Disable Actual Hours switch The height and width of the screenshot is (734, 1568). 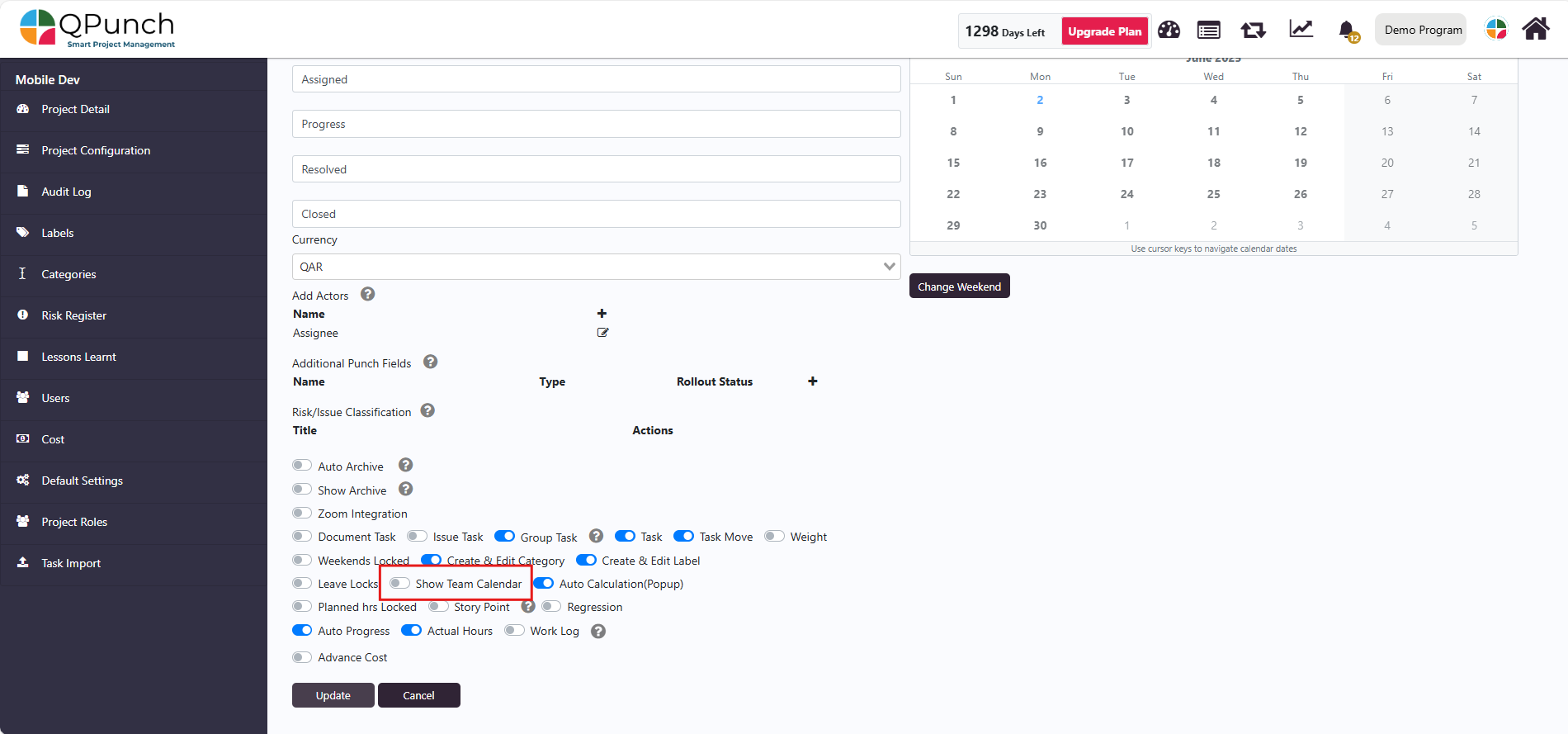coord(411,630)
